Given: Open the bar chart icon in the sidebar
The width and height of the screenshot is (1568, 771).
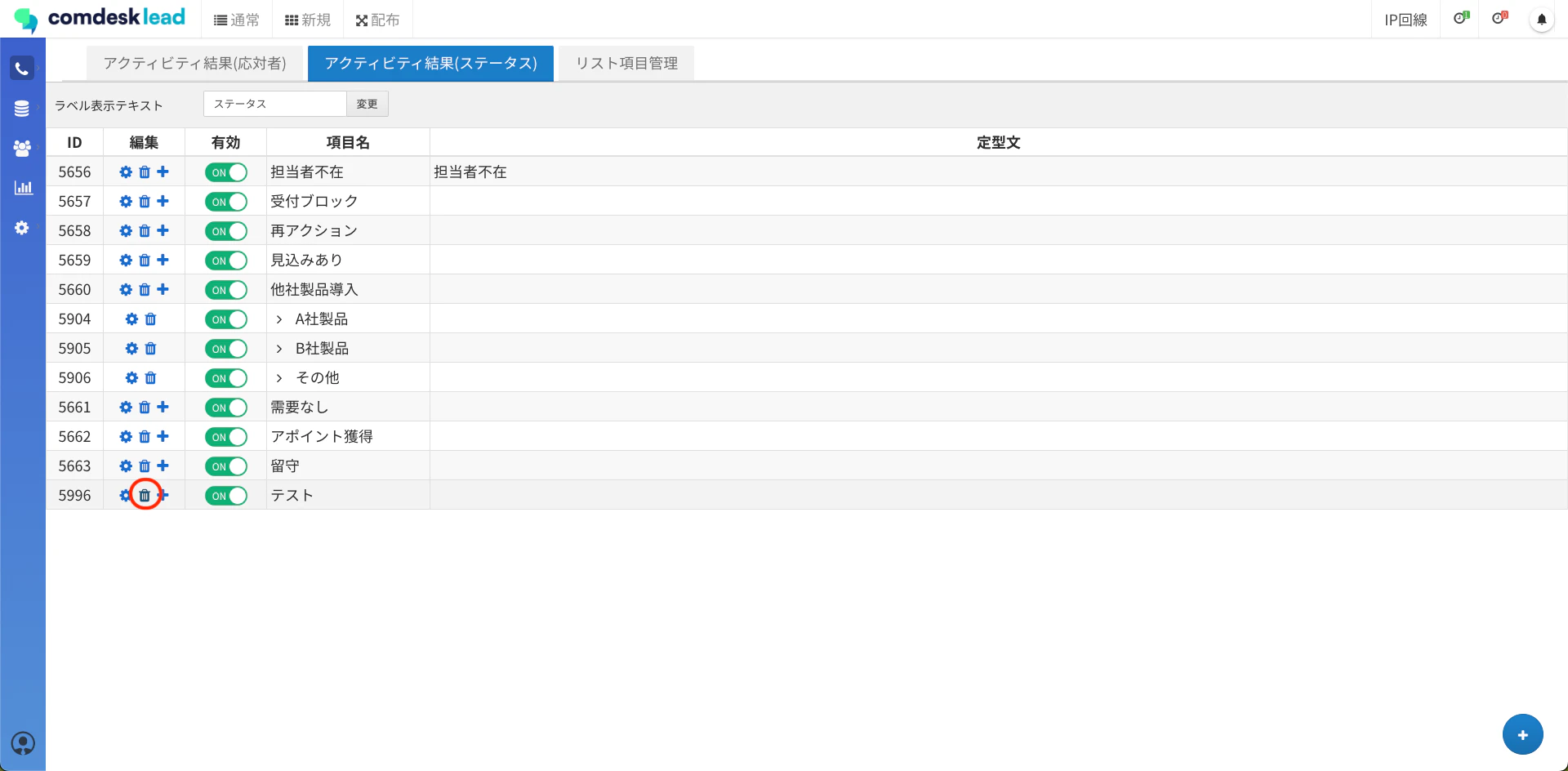Looking at the screenshot, I should (23, 187).
